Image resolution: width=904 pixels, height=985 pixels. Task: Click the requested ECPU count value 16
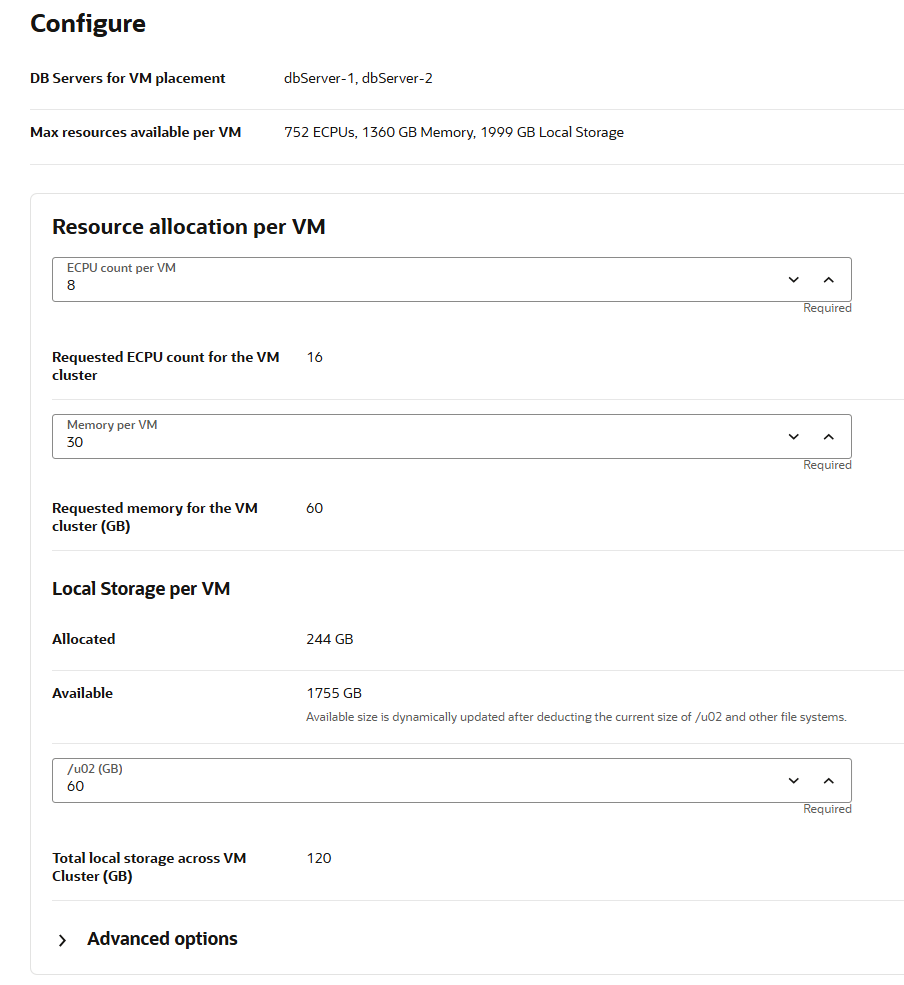tap(314, 357)
